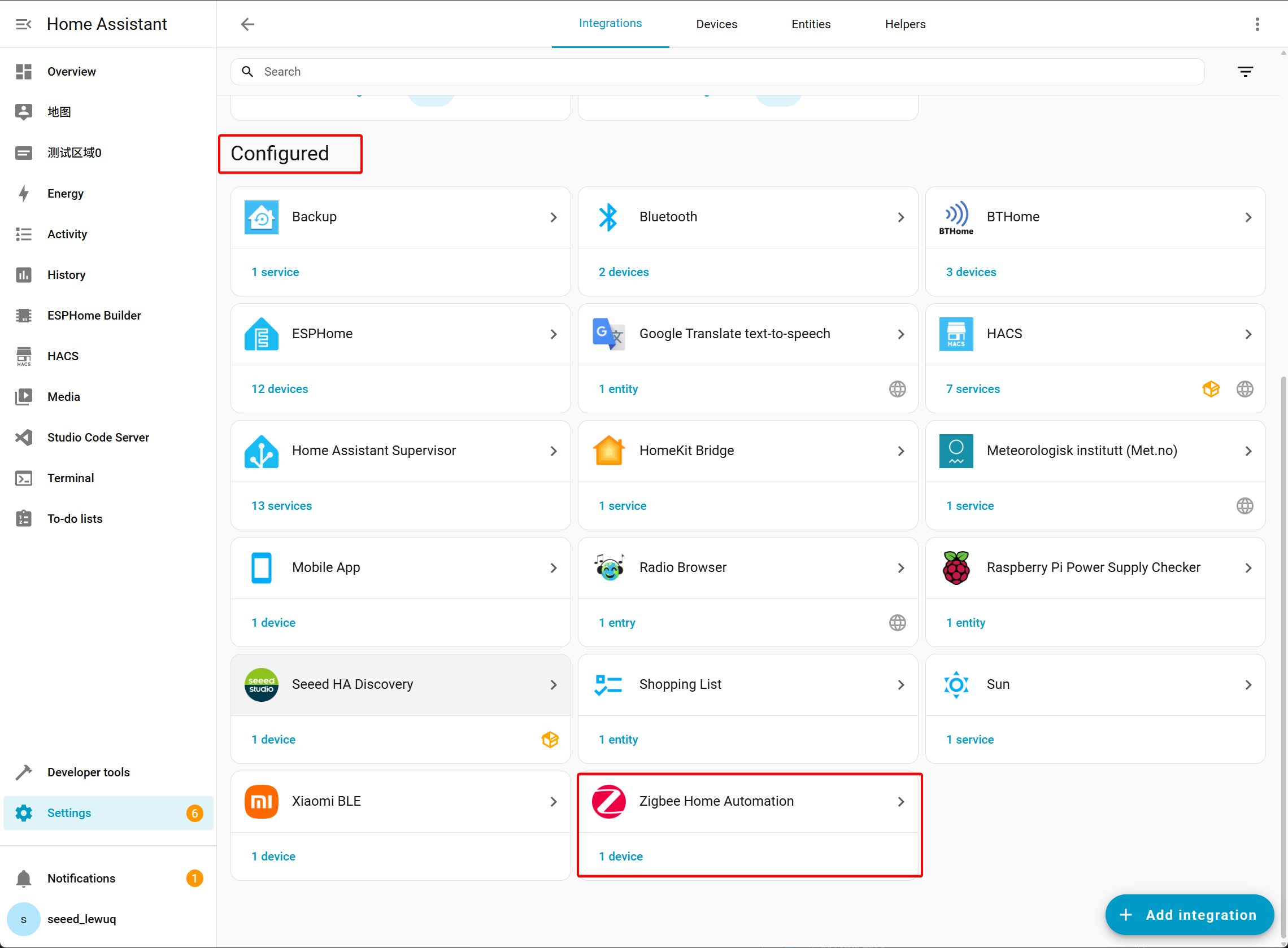Click Seeed HA Discovery custom cube icon
The height and width of the screenshot is (948, 1288).
click(x=550, y=740)
